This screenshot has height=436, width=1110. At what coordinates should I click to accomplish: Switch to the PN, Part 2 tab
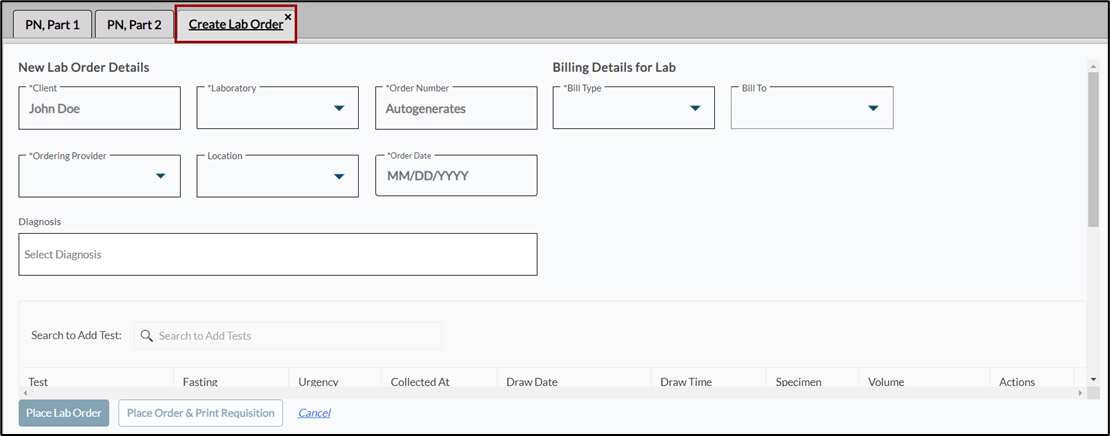point(134,24)
